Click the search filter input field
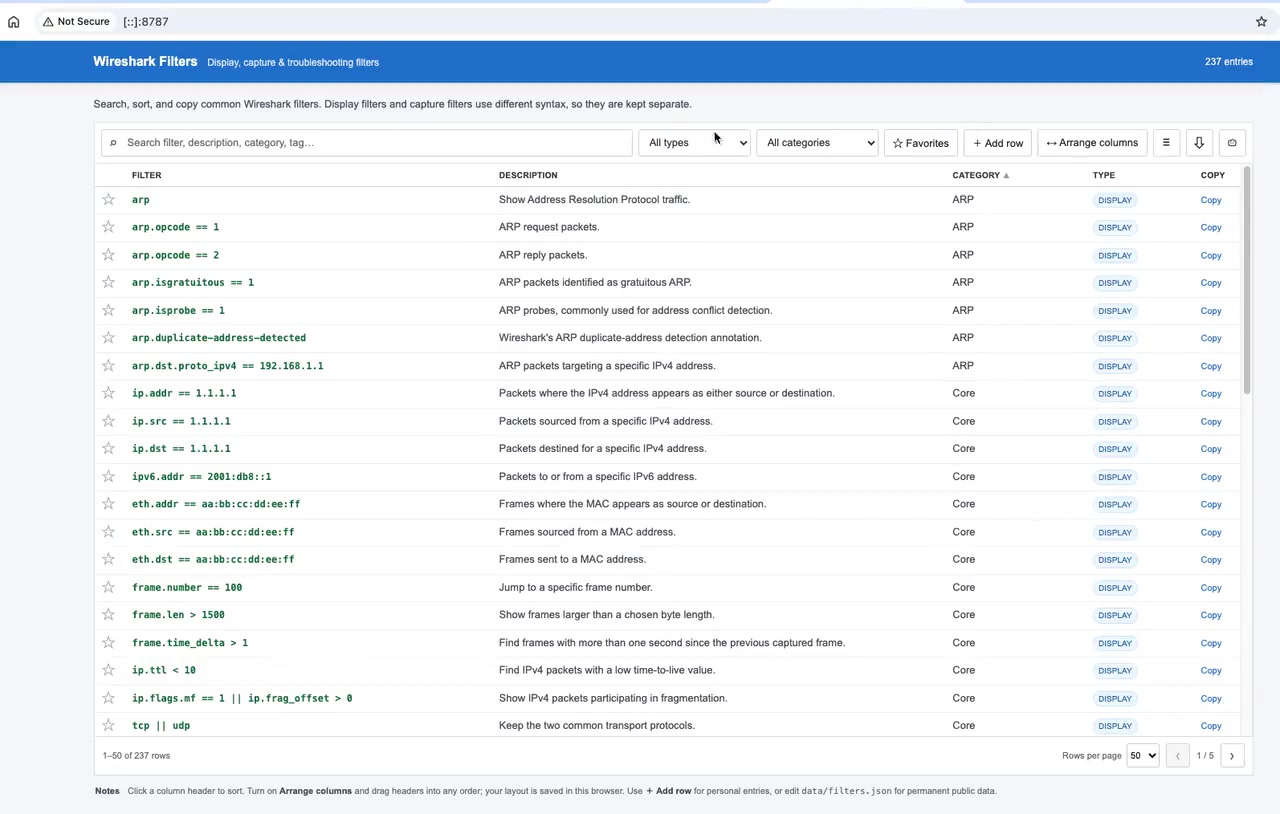The width and height of the screenshot is (1280, 814). [366, 143]
